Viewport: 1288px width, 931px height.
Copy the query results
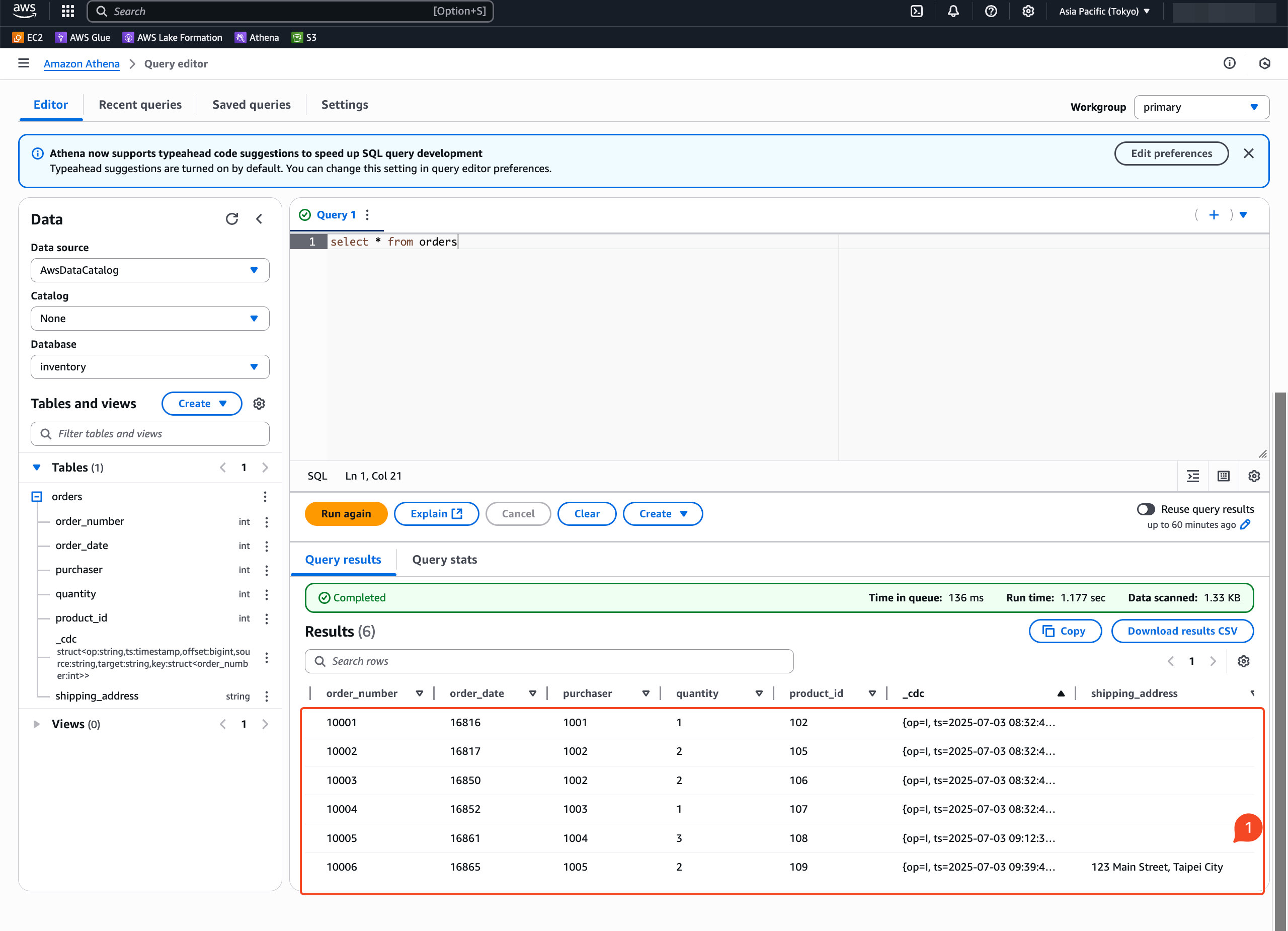tap(1065, 631)
